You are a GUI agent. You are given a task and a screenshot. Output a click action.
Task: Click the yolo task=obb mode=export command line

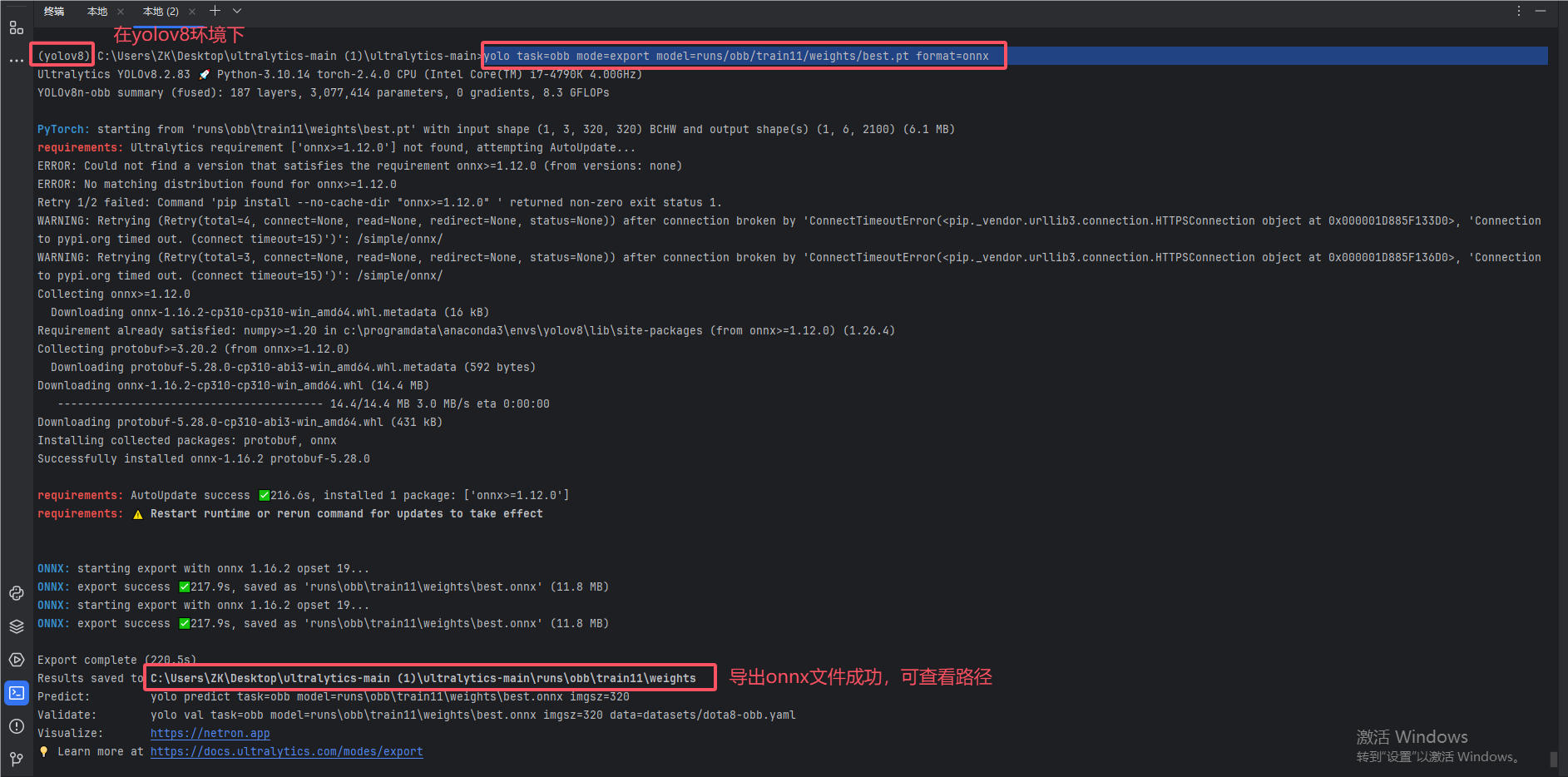(736, 56)
